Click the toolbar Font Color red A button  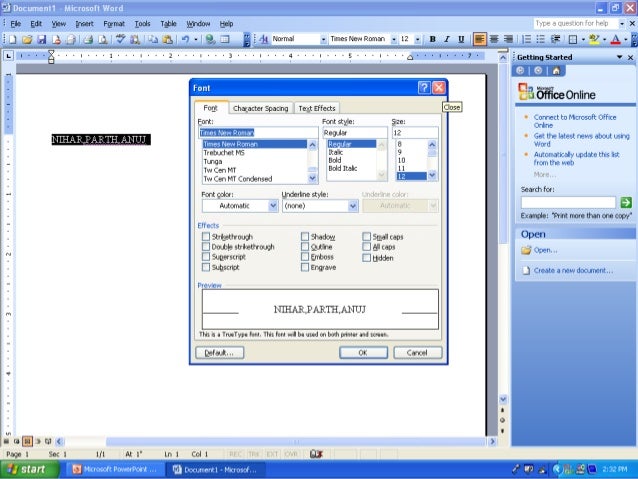pyautogui.click(x=616, y=39)
